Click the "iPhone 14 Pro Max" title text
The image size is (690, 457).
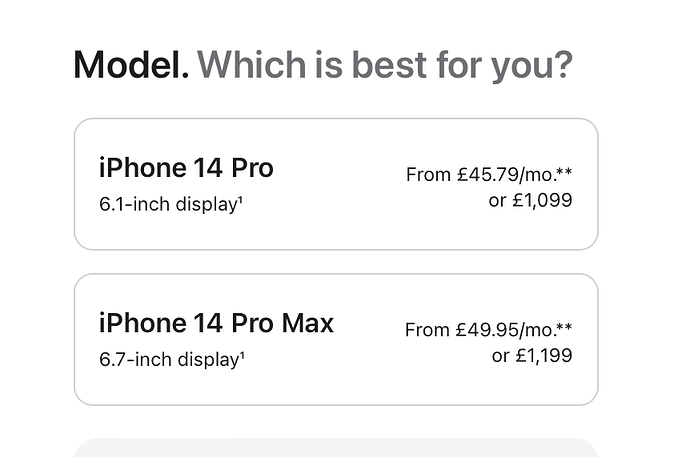[216, 323]
